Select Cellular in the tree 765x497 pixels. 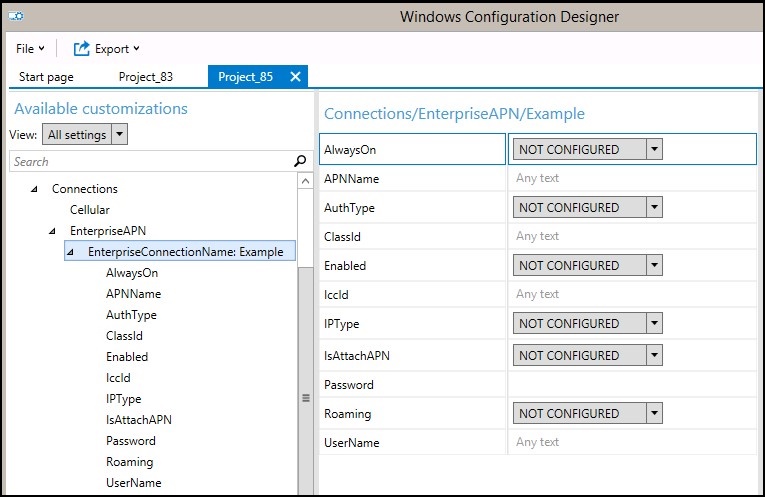tap(90, 210)
